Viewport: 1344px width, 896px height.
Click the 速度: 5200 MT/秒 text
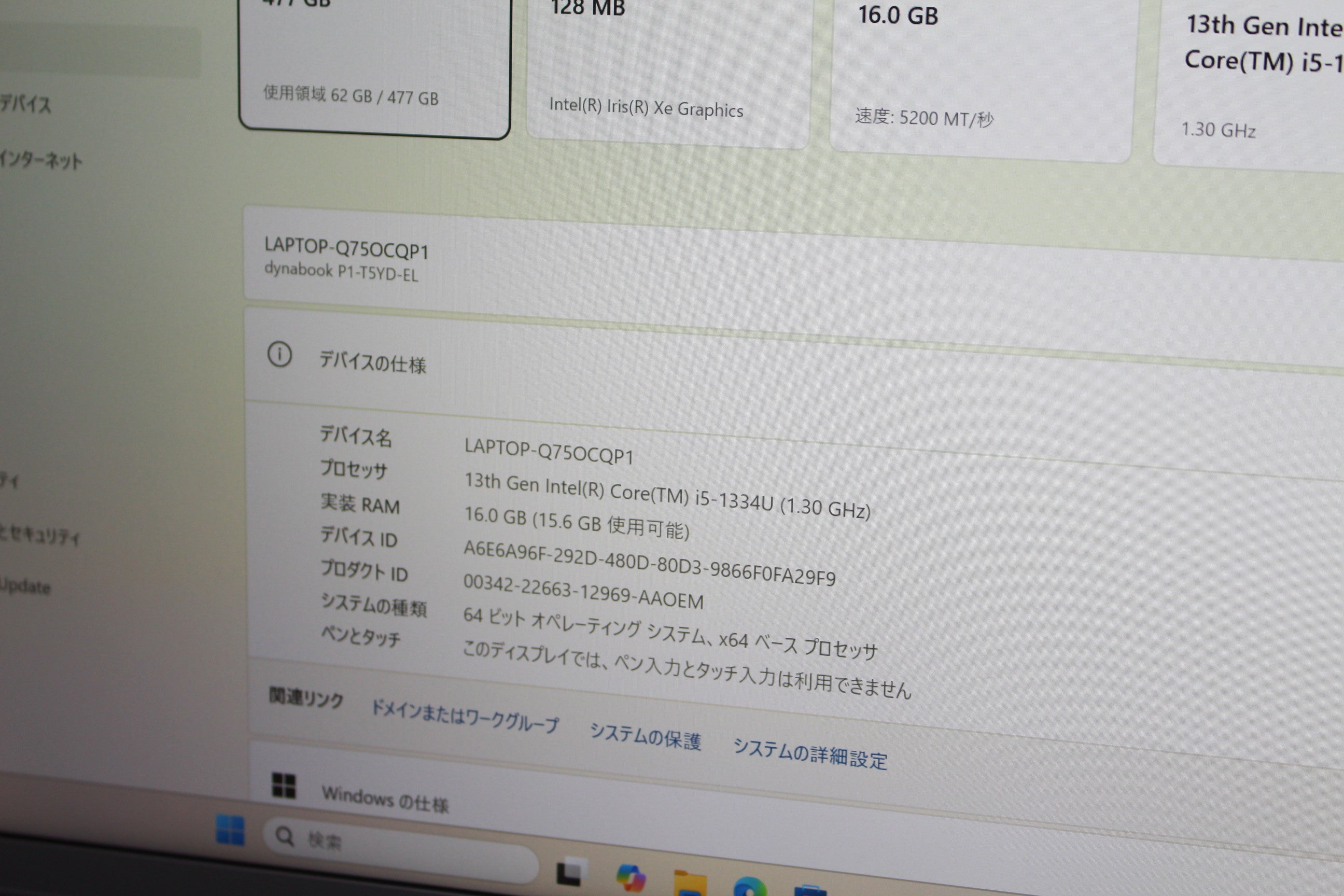tap(924, 118)
